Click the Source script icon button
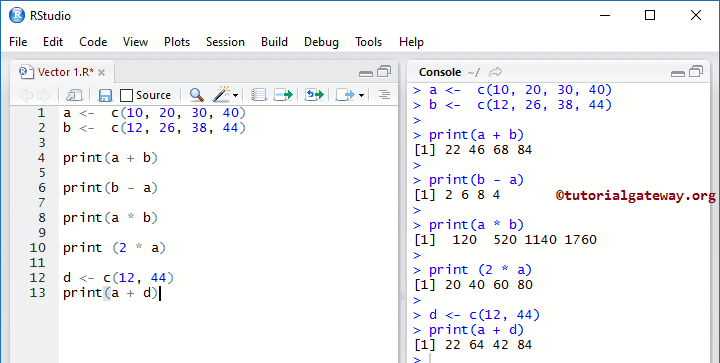The width and height of the screenshot is (720, 363). click(x=345, y=95)
